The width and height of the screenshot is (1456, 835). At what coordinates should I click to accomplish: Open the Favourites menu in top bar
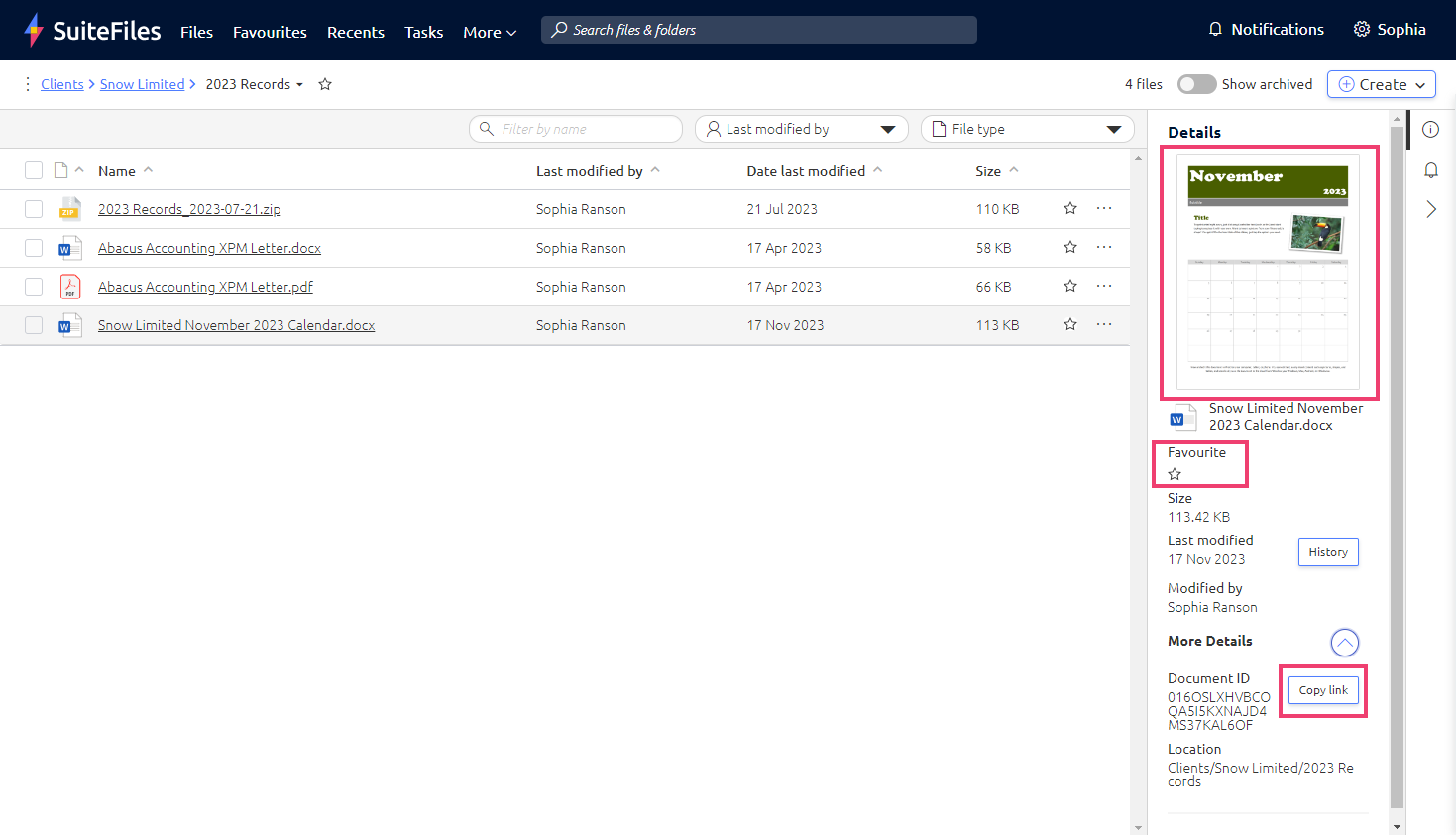point(270,32)
